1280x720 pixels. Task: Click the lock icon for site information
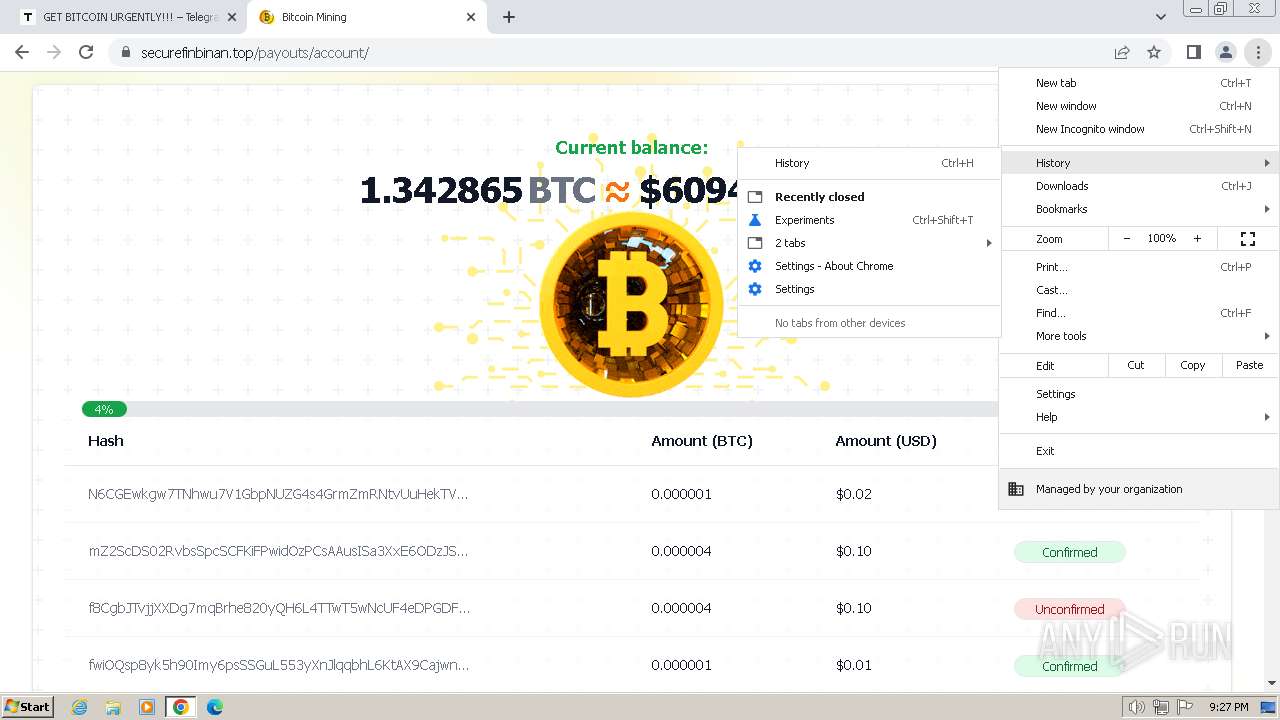(x=125, y=52)
